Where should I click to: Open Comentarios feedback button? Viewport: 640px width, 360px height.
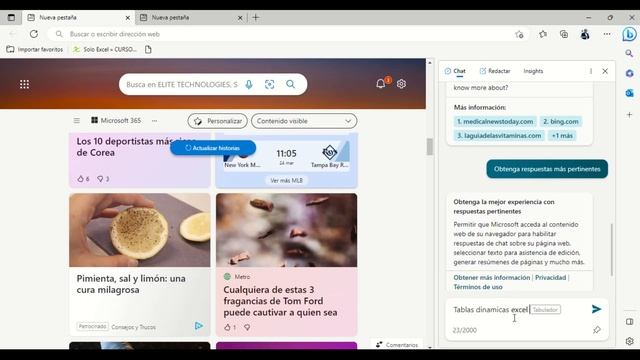[x=397, y=344]
